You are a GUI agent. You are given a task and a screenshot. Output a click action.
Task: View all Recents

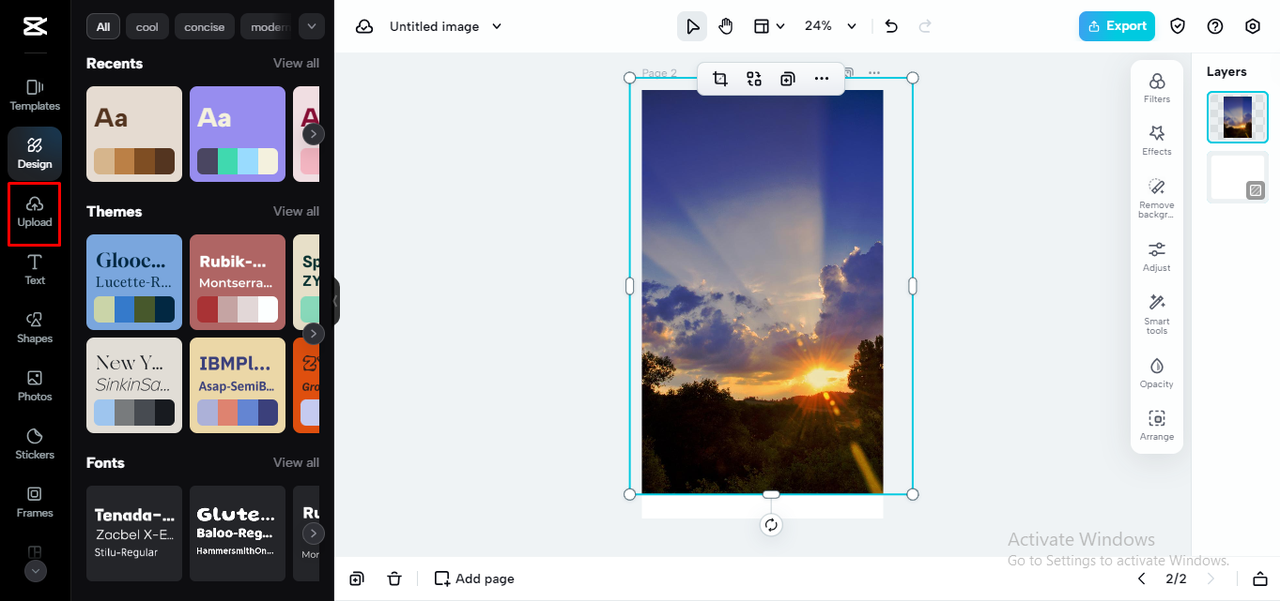click(296, 63)
